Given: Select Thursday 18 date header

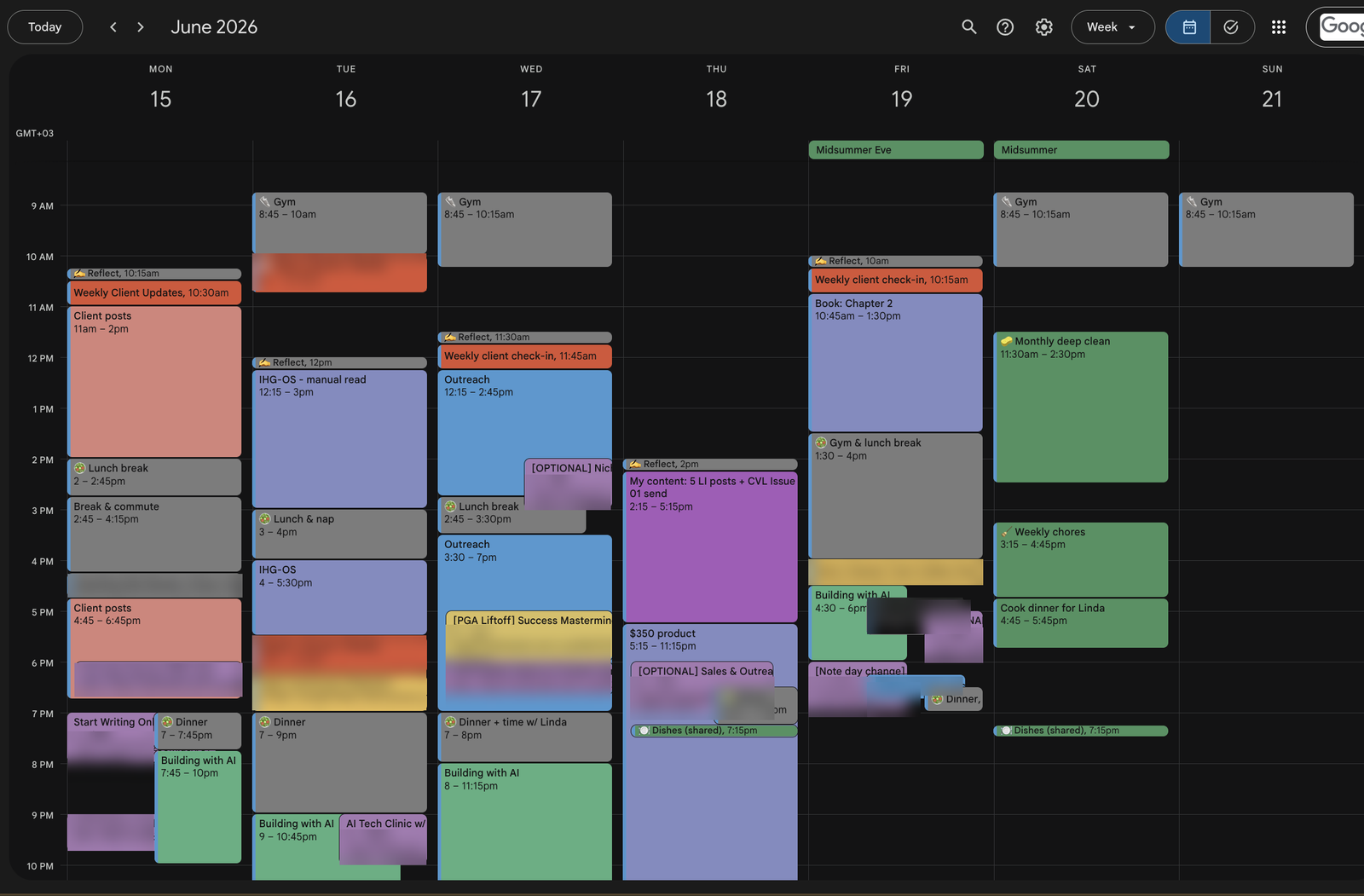Looking at the screenshot, I should coord(716,99).
